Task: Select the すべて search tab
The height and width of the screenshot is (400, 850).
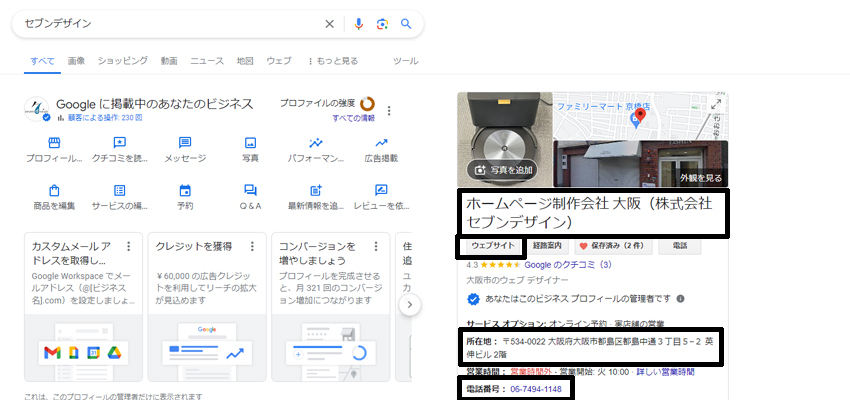Action: coord(42,61)
